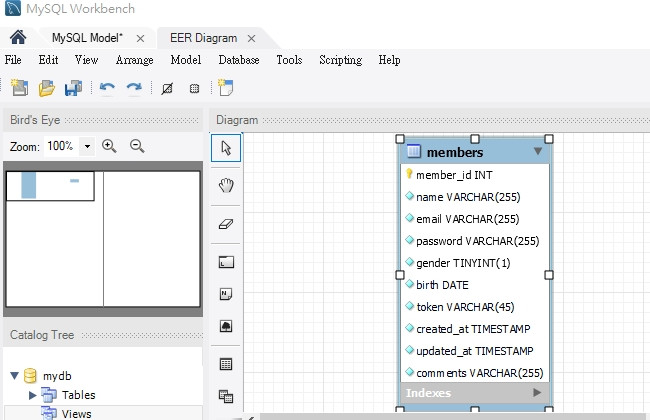Toggle snap to grid alignment
The image size is (650, 420).
(194, 88)
